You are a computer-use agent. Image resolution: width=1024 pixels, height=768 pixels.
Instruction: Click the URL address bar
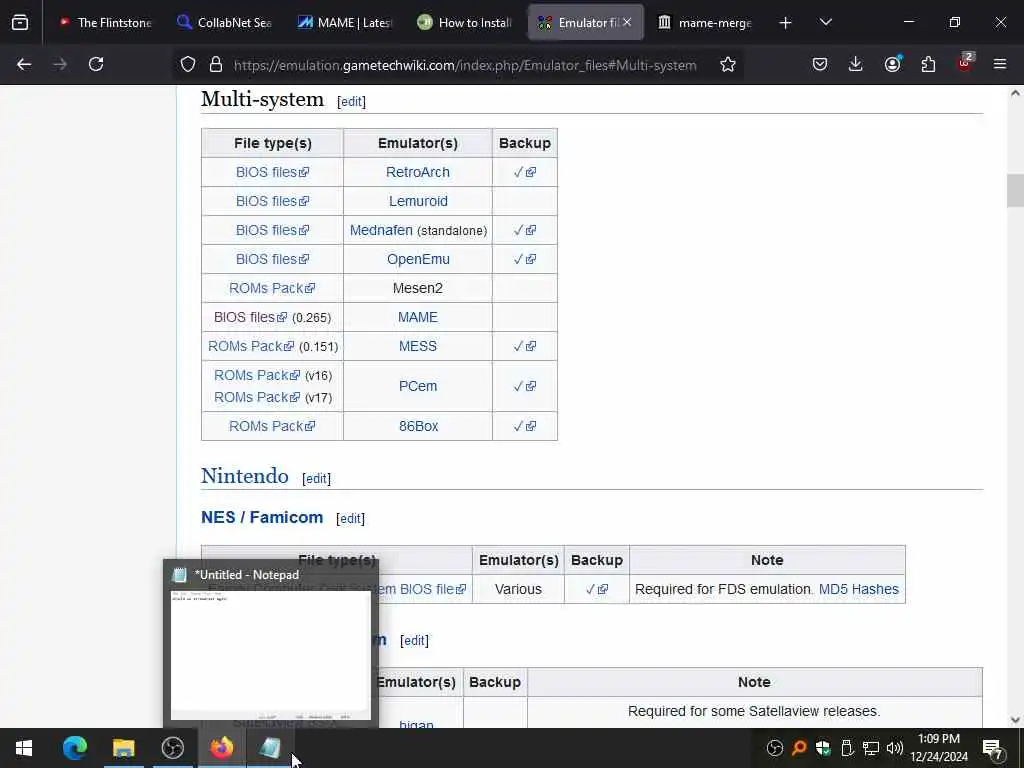[x=465, y=65]
